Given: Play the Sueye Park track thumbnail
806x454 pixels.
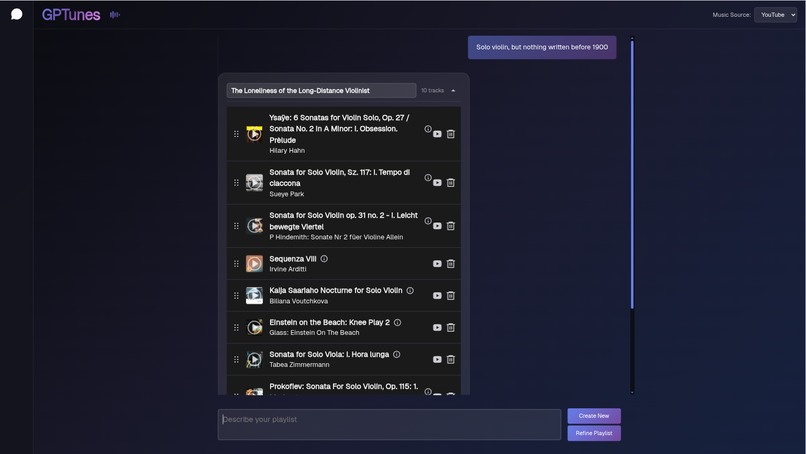Looking at the screenshot, I should (254, 183).
